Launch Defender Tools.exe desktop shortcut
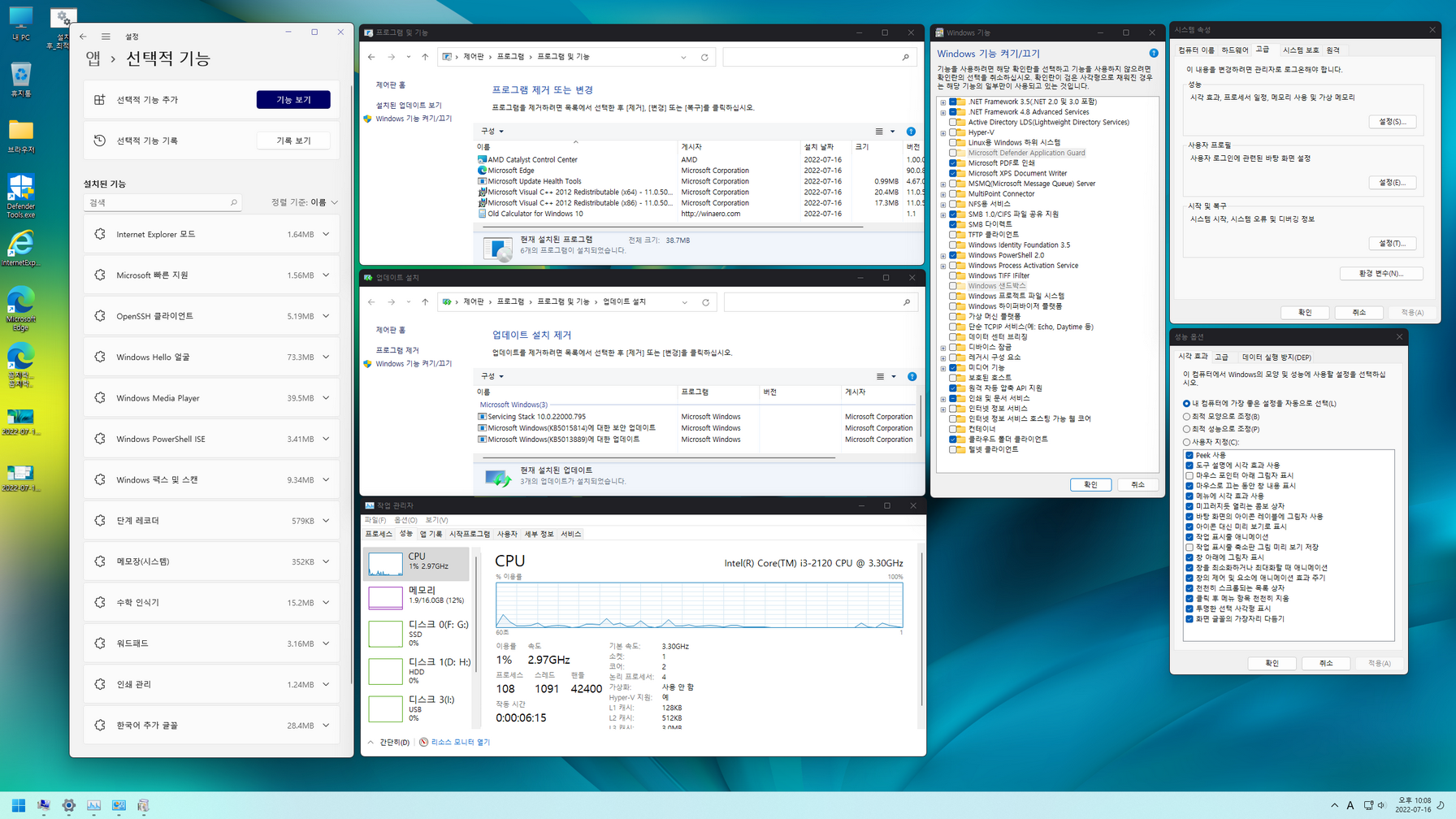1456x819 pixels. pos(20,195)
